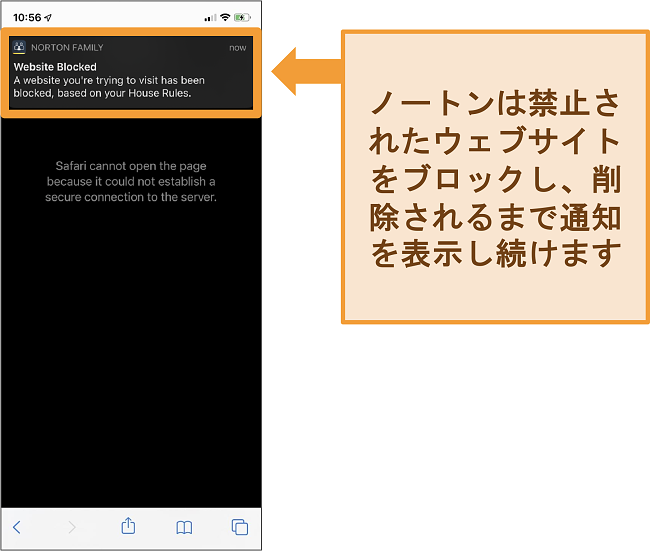Tap the NORTON FAMILY notification header
650x551 pixels.
point(67,47)
